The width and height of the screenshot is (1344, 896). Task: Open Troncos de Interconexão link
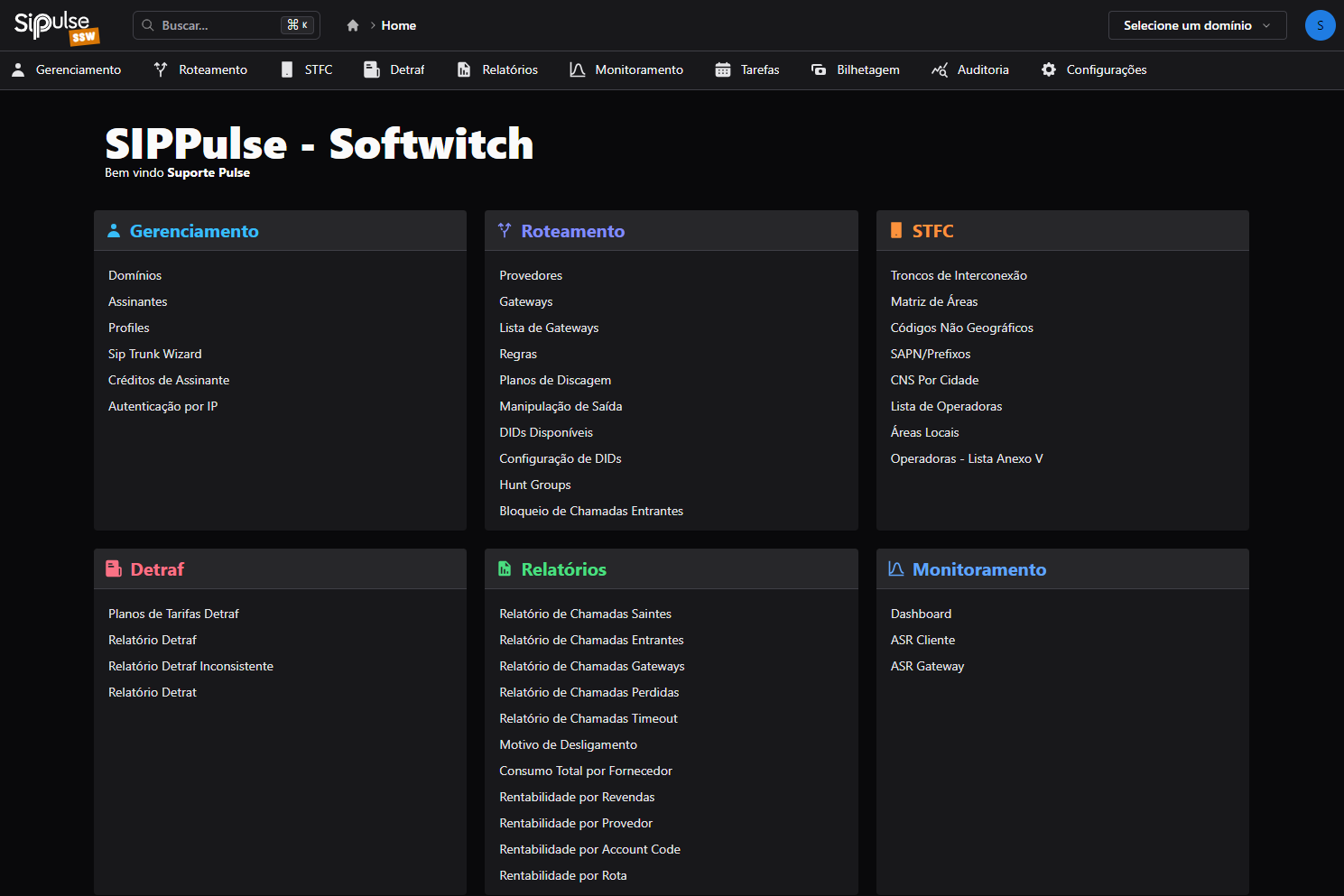click(959, 275)
